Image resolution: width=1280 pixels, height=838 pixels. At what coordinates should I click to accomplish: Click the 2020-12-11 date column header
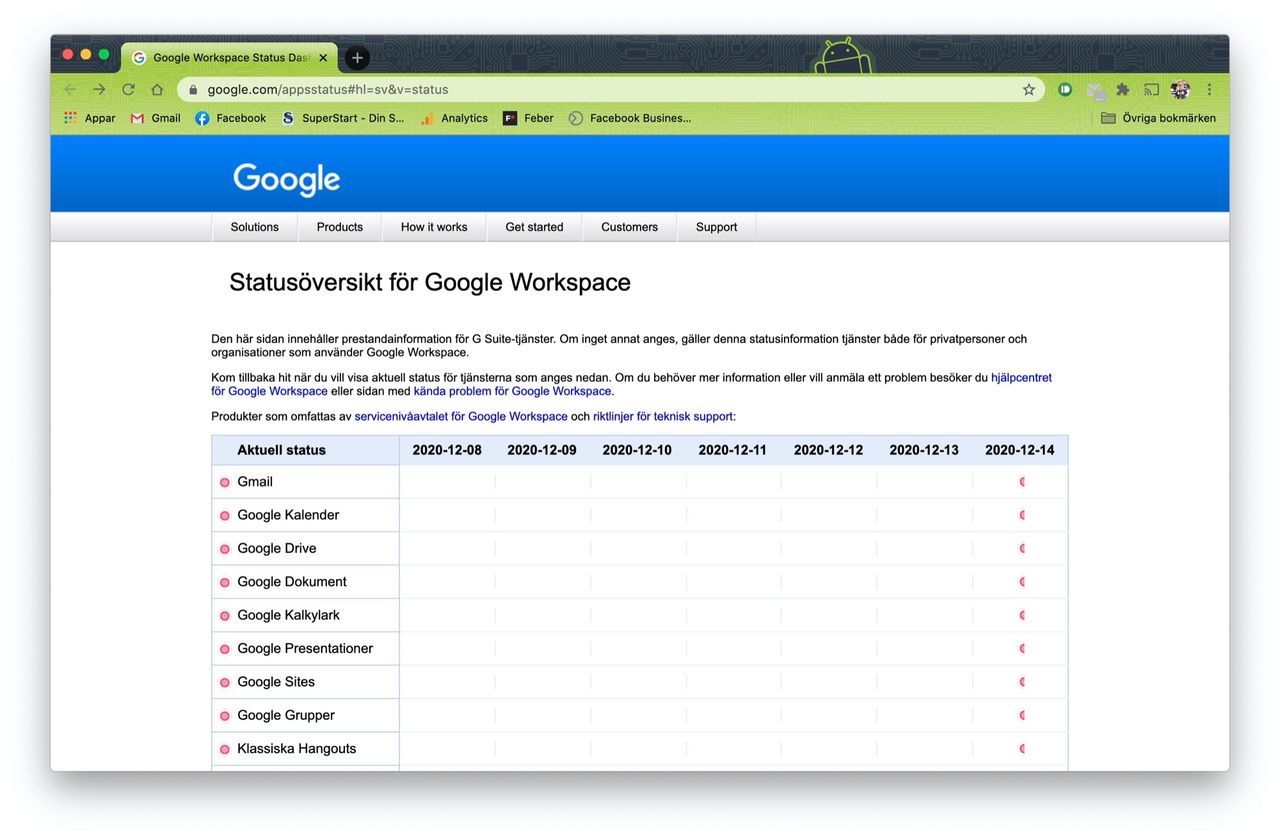733,450
